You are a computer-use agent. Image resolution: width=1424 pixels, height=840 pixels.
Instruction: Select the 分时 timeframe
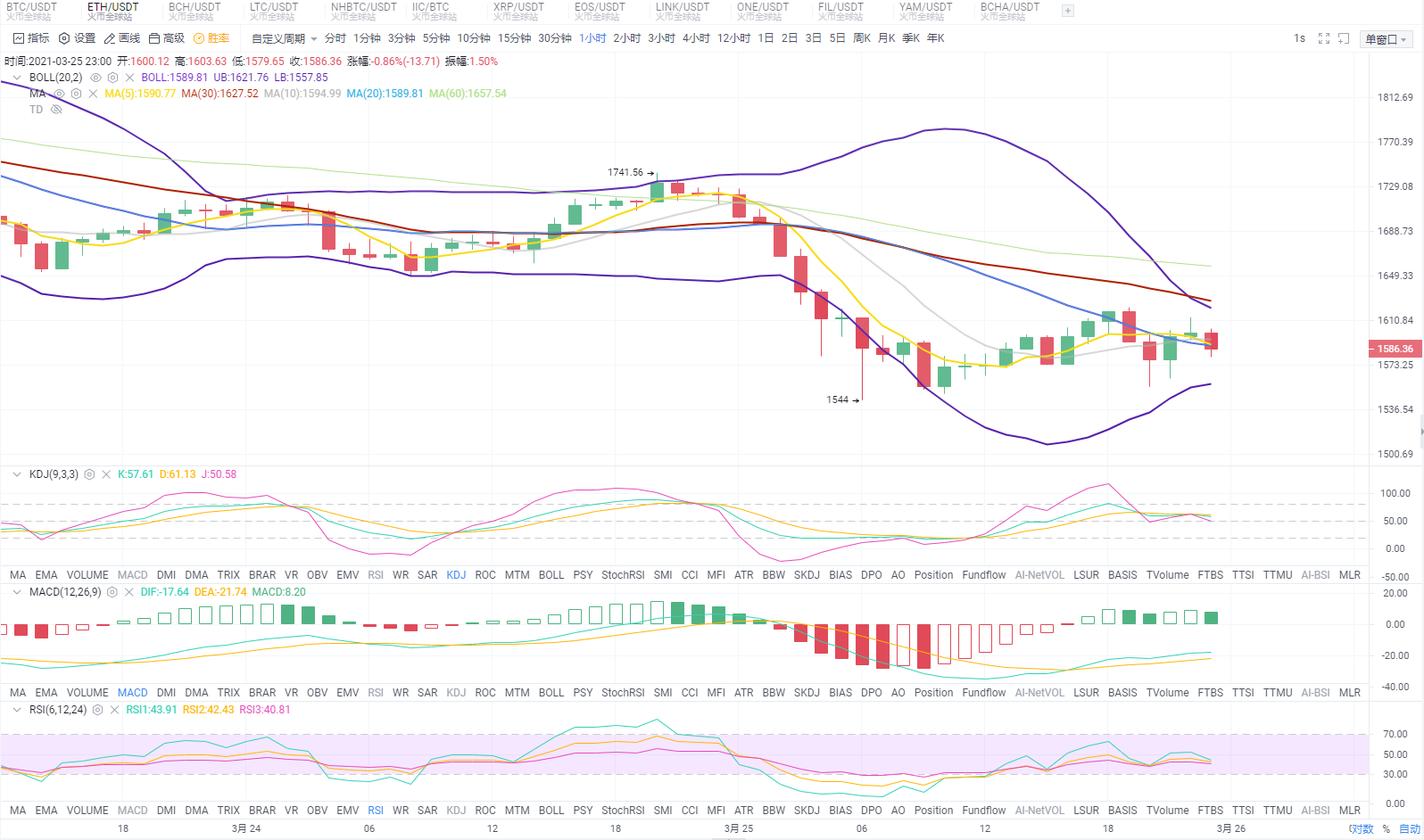click(335, 38)
